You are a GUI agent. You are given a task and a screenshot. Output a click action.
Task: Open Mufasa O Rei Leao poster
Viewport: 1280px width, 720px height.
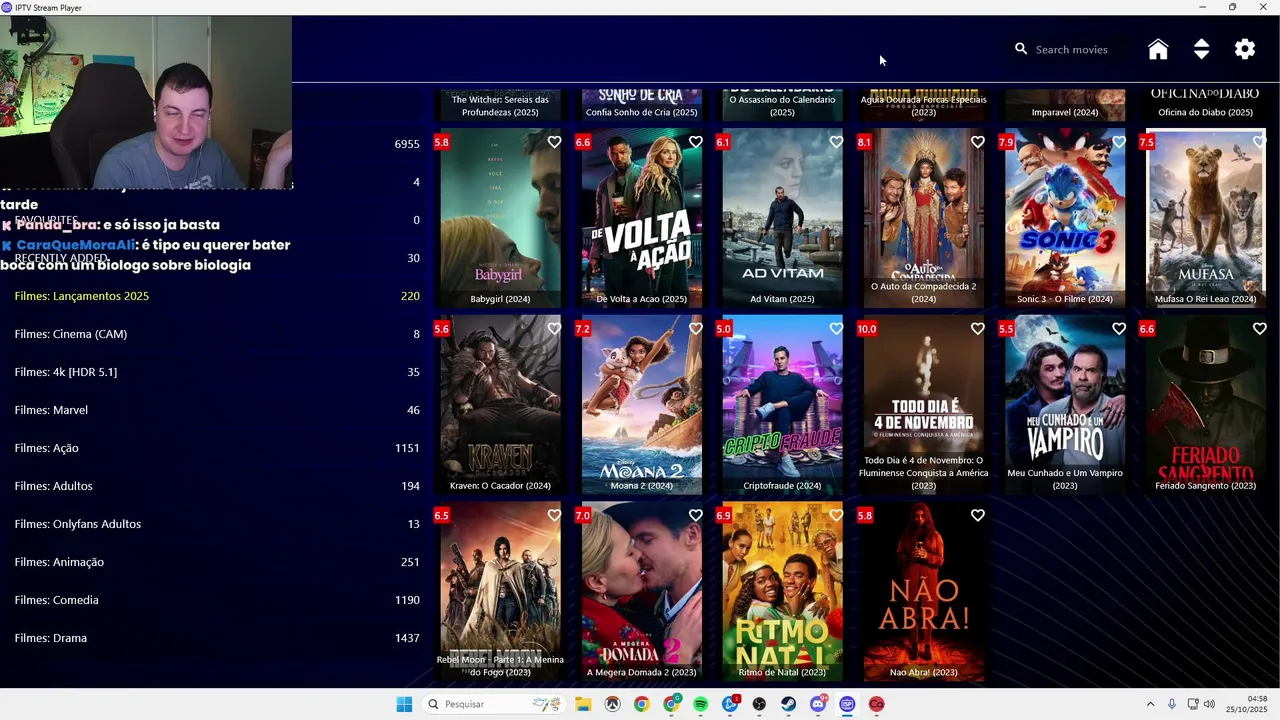point(1205,218)
